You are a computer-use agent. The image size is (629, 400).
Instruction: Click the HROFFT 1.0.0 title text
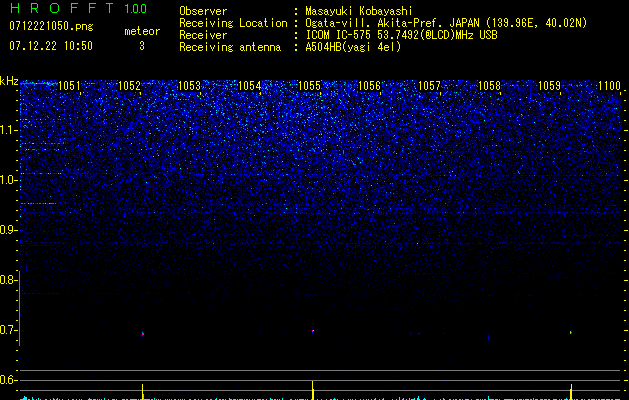[78, 8]
